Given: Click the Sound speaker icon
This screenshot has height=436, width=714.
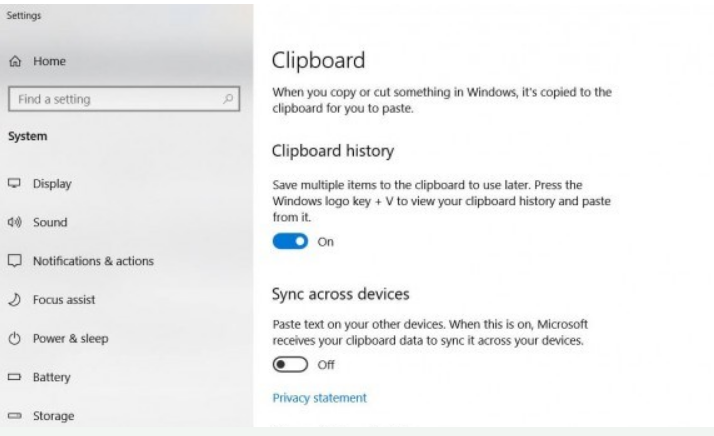Looking at the screenshot, I should pos(14,223).
